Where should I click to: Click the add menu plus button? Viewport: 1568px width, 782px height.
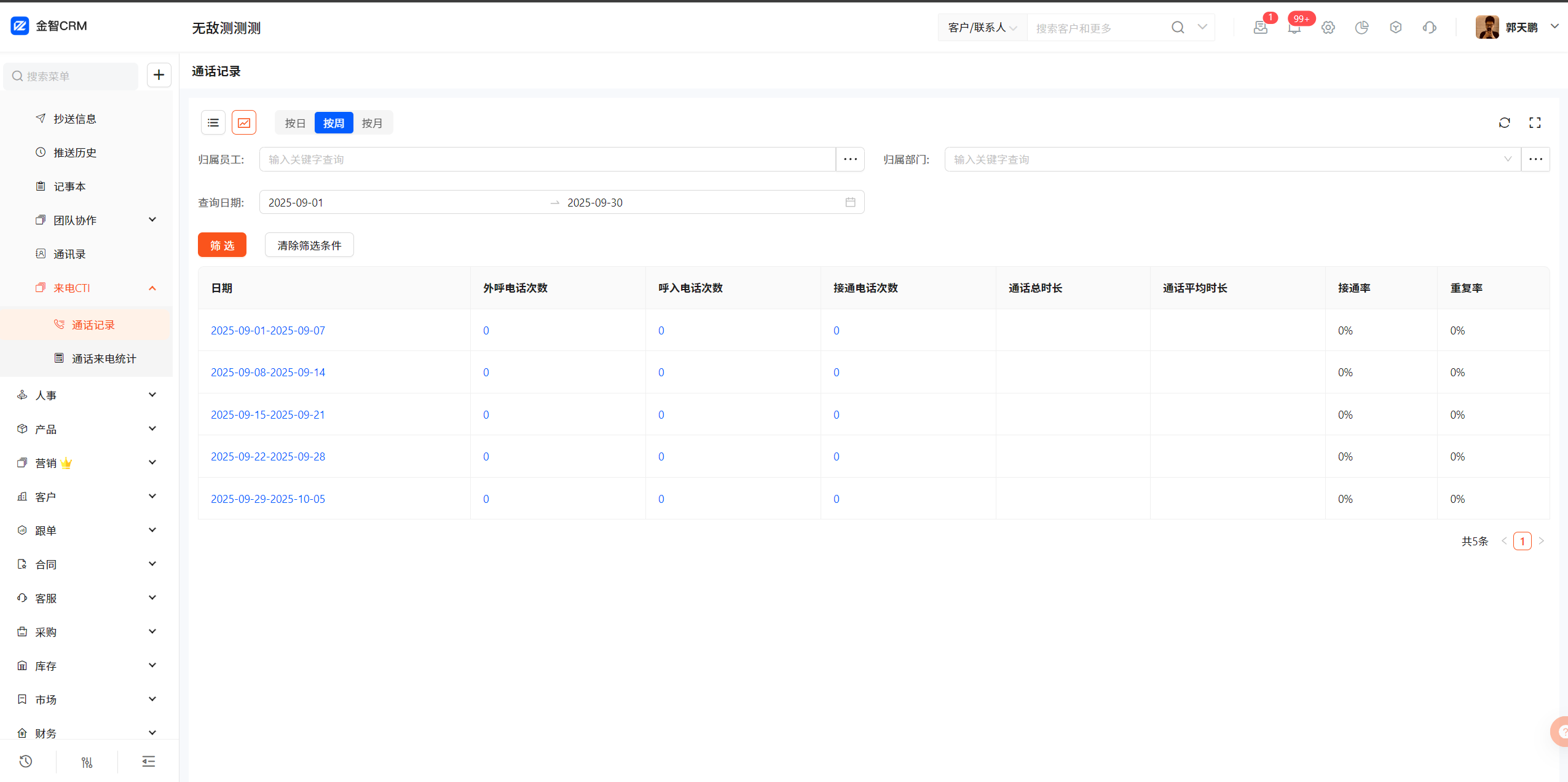pyautogui.click(x=159, y=75)
